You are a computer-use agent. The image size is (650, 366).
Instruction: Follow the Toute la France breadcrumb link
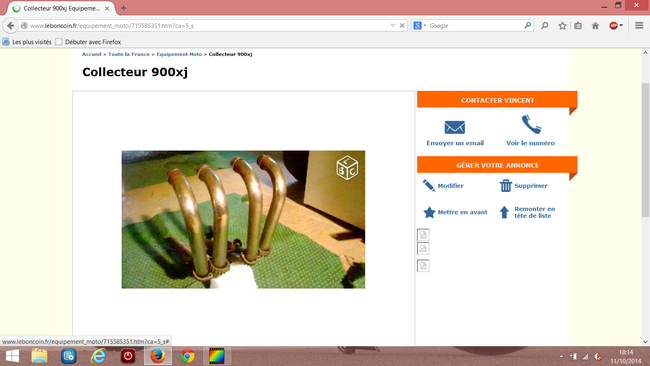(x=129, y=54)
